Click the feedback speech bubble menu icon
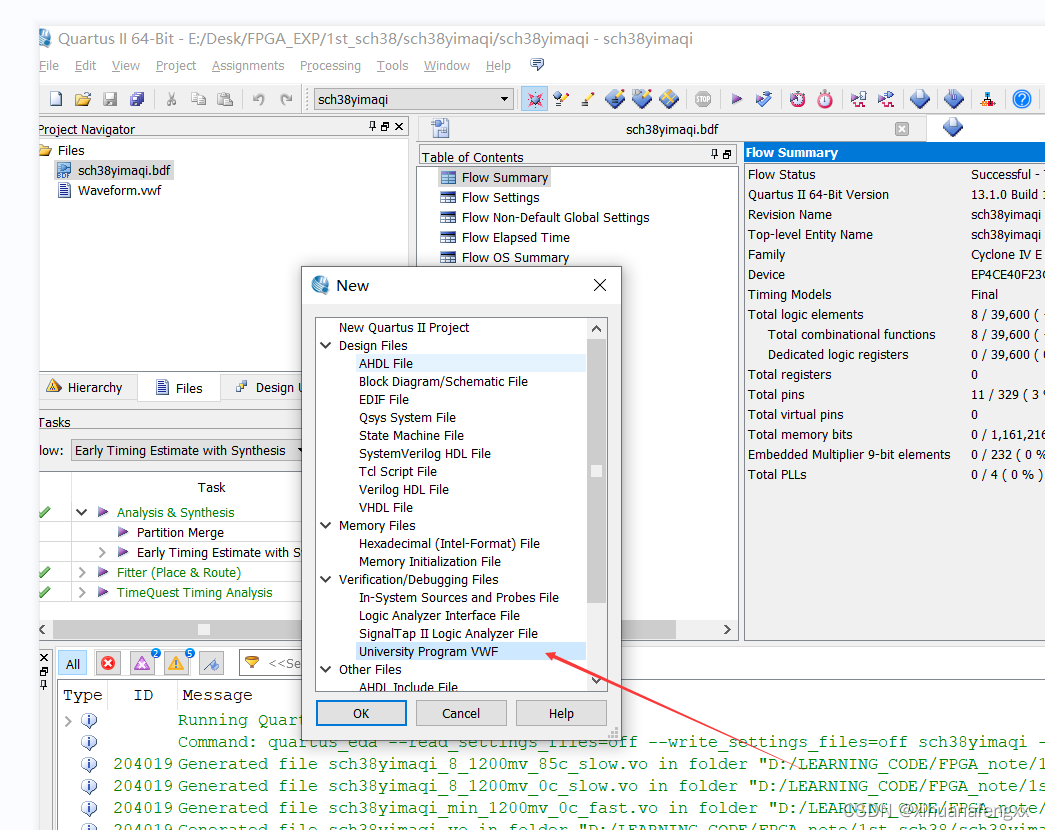Image resolution: width=1045 pixels, height=830 pixels. 536,65
